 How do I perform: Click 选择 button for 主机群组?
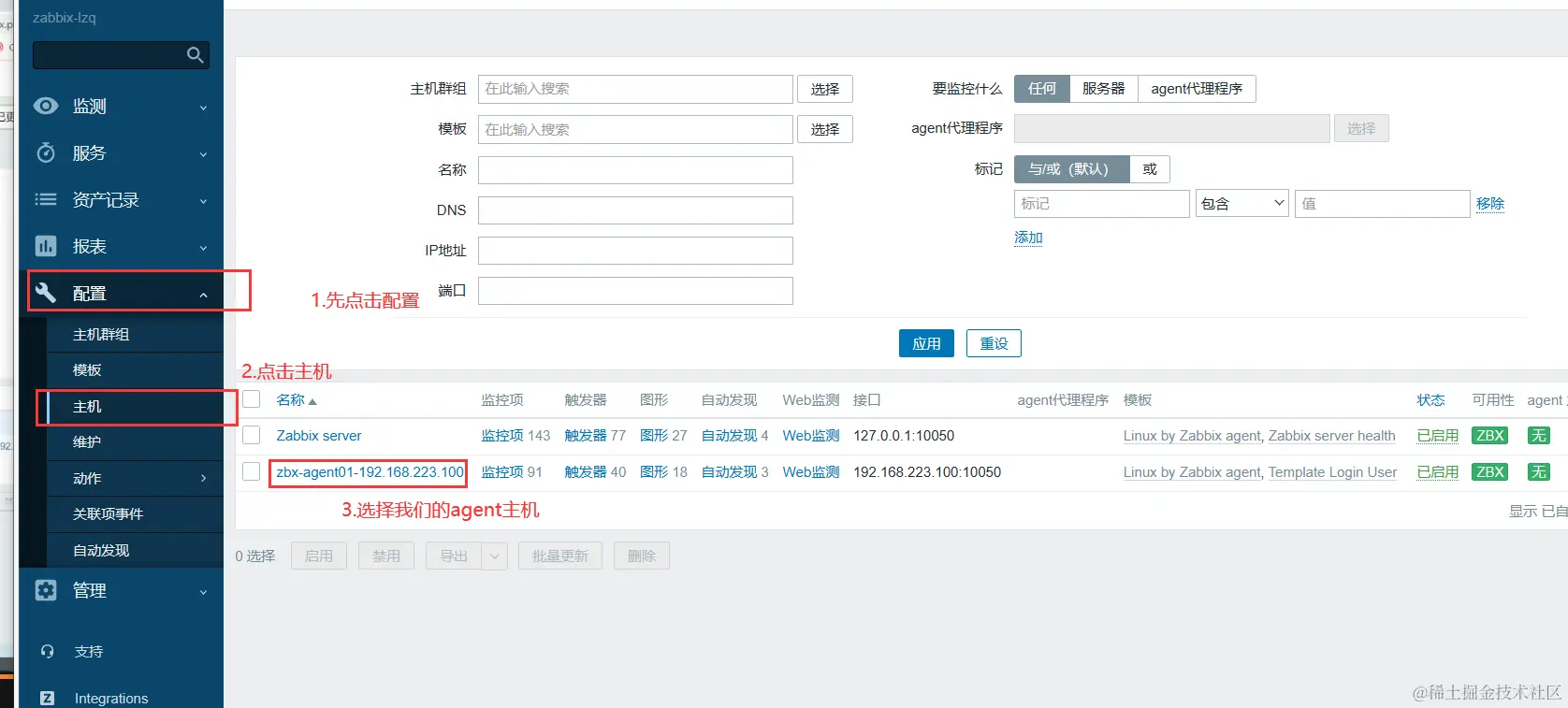(x=825, y=89)
